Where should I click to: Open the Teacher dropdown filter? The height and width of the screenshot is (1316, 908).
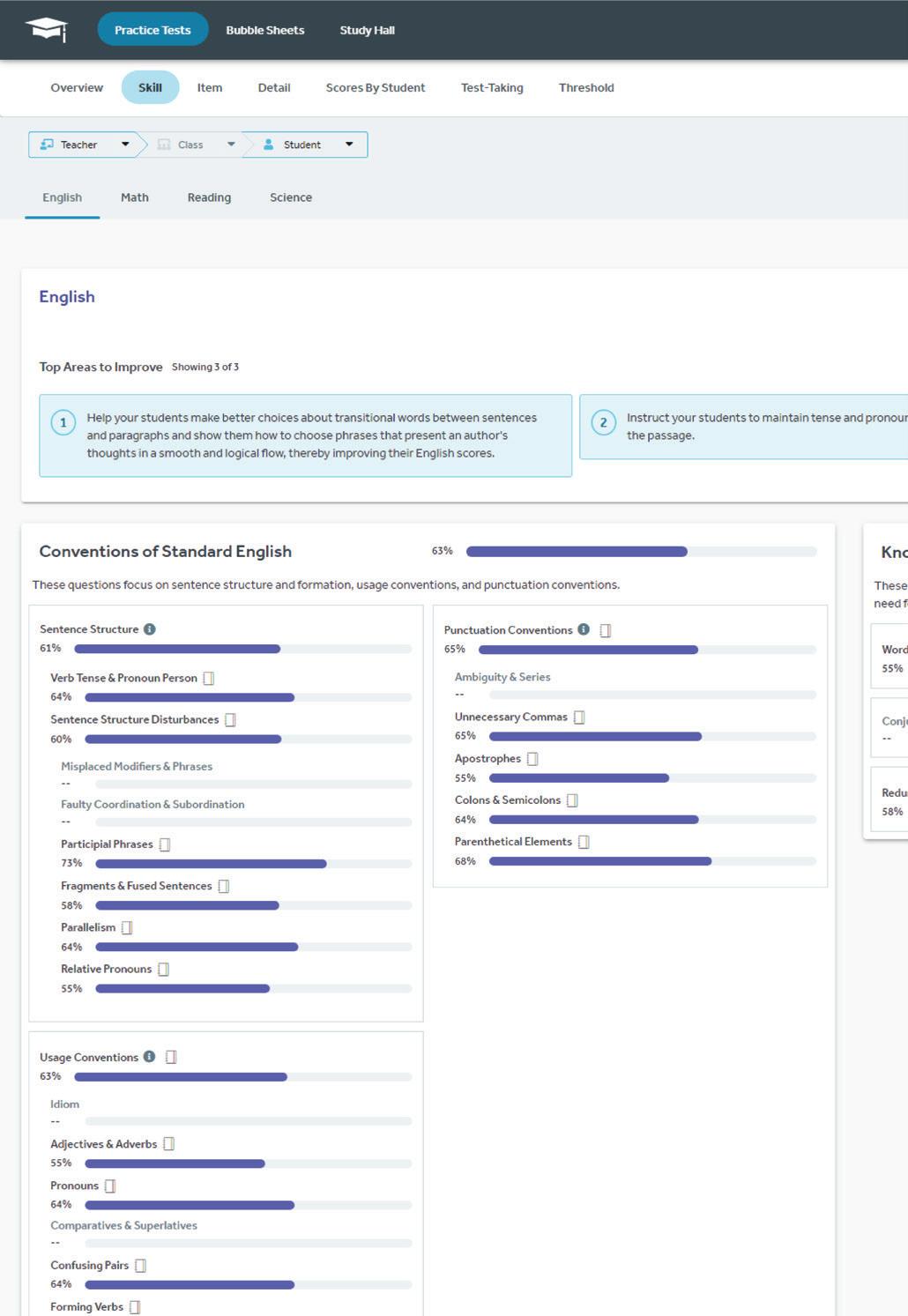tap(85, 145)
